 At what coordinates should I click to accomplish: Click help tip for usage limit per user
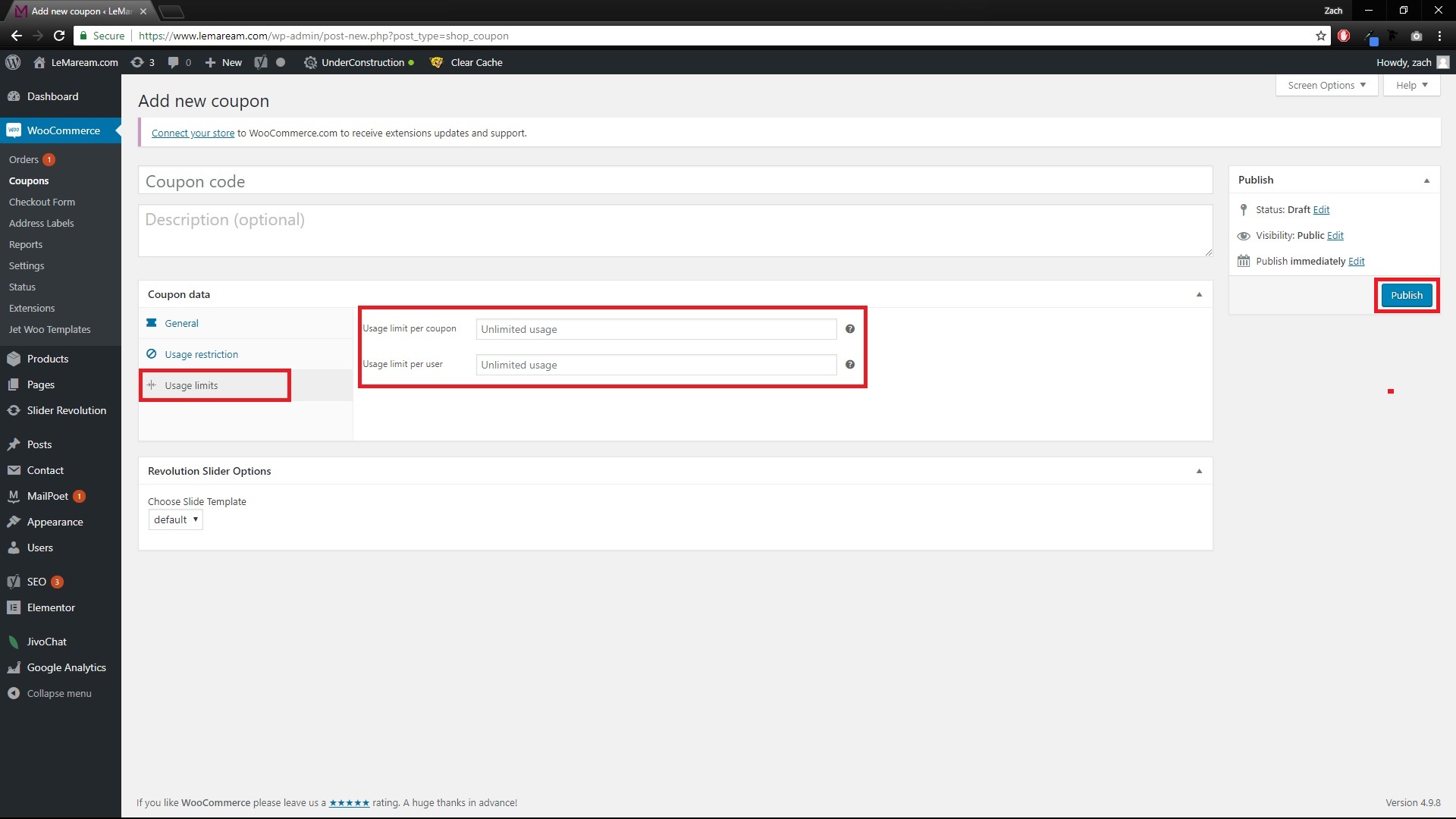click(850, 365)
